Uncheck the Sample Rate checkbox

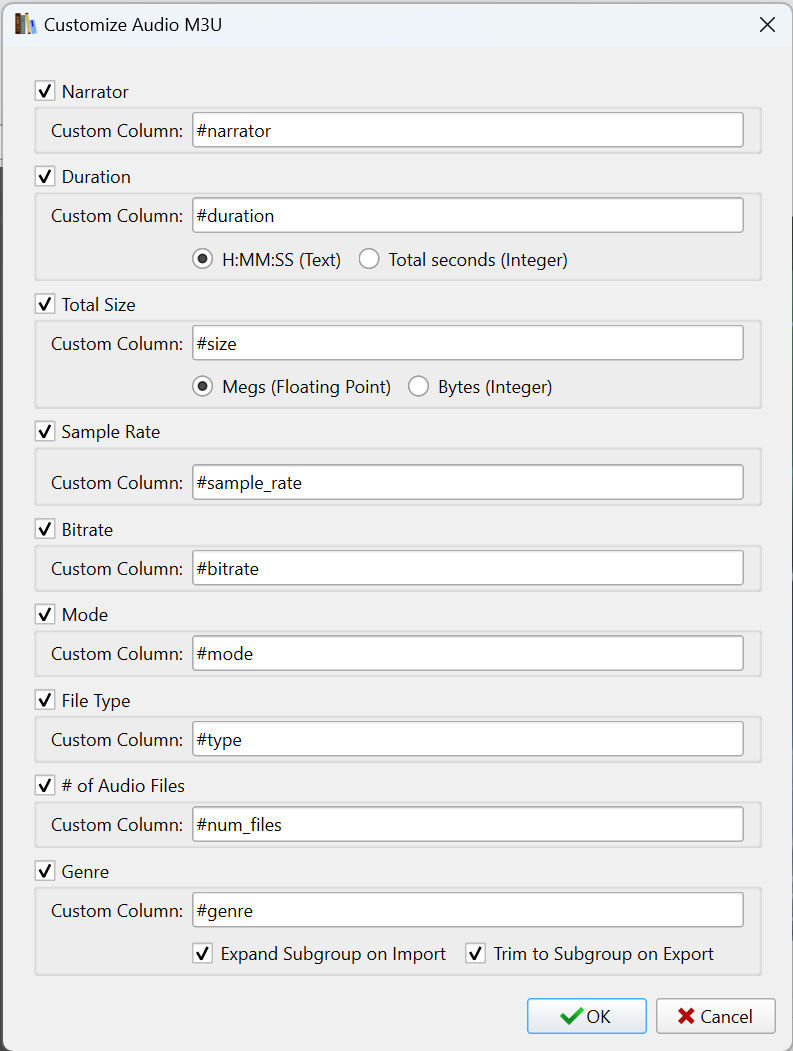coord(45,432)
